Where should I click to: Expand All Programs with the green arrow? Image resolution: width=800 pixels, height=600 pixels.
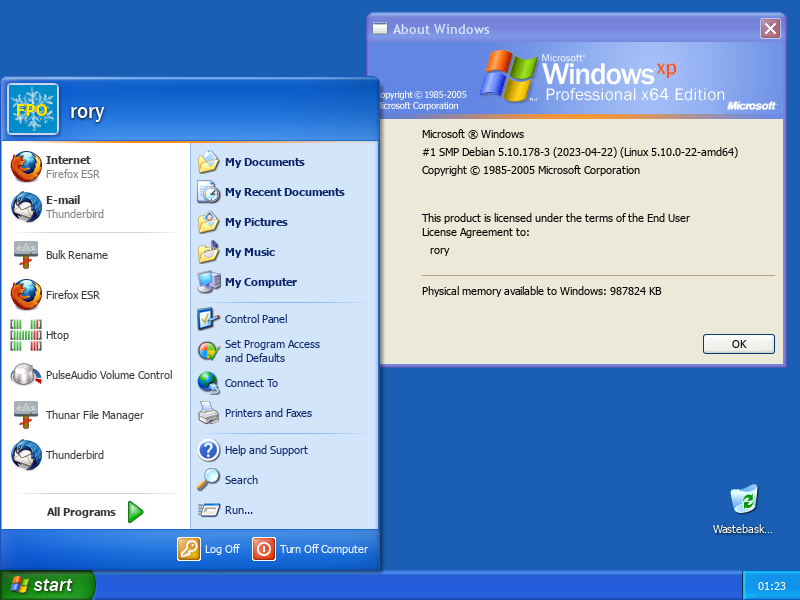click(x=135, y=512)
